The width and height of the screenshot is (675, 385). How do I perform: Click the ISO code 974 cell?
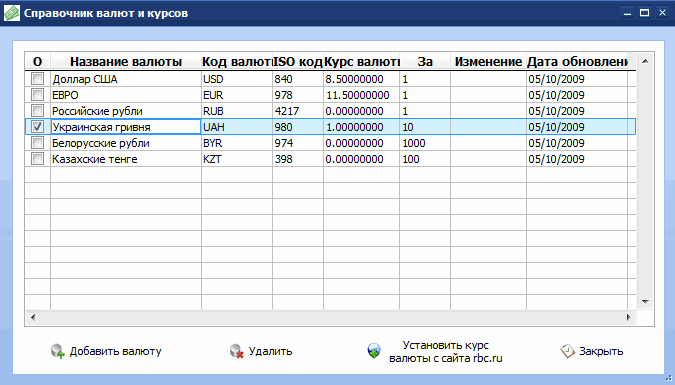tap(298, 143)
